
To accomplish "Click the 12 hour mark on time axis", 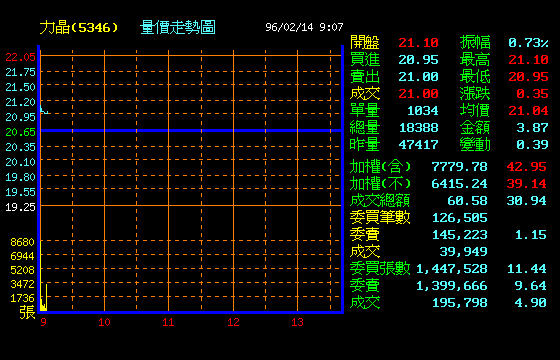I will pyautogui.click(x=233, y=322).
